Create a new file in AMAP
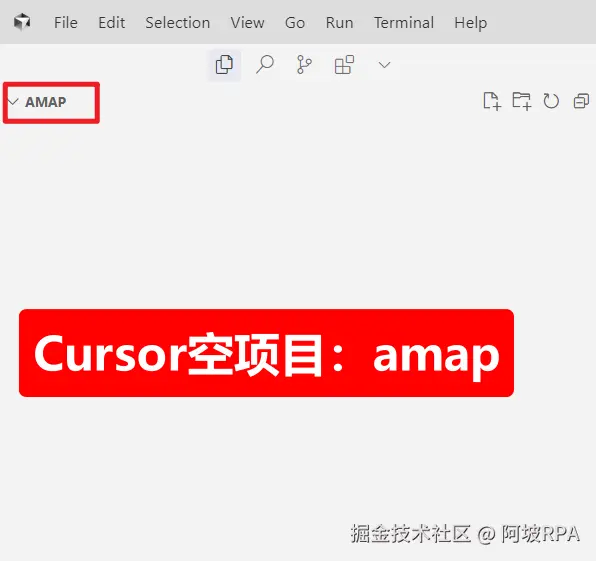The height and width of the screenshot is (561, 596). (492, 101)
